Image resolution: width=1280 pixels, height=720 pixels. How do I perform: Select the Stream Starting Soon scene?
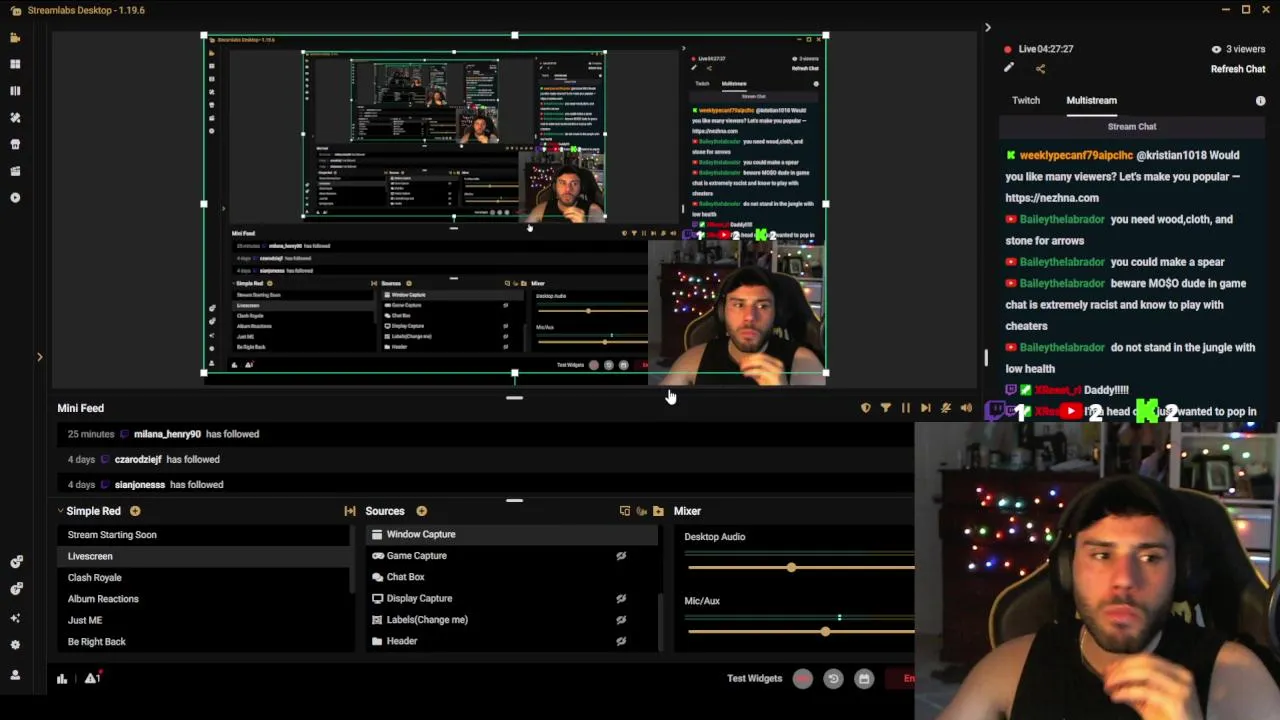point(204,535)
